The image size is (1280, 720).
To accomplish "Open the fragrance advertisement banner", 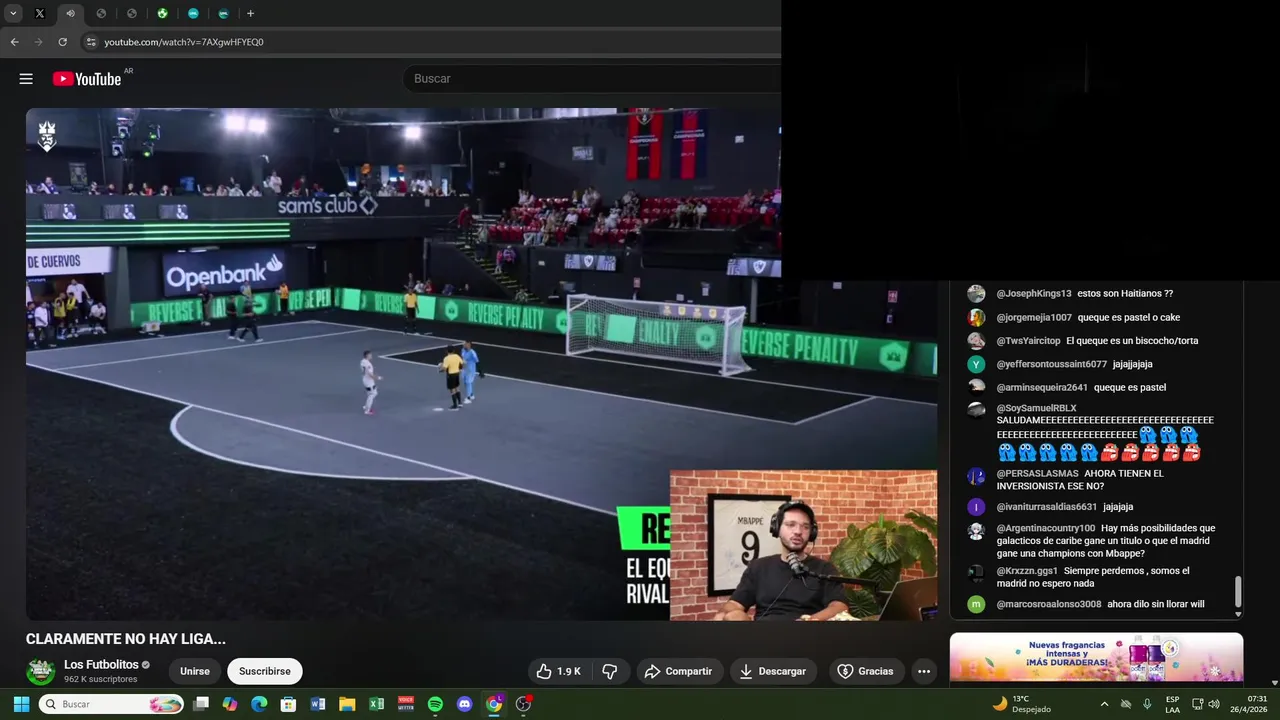I will coord(1096,657).
